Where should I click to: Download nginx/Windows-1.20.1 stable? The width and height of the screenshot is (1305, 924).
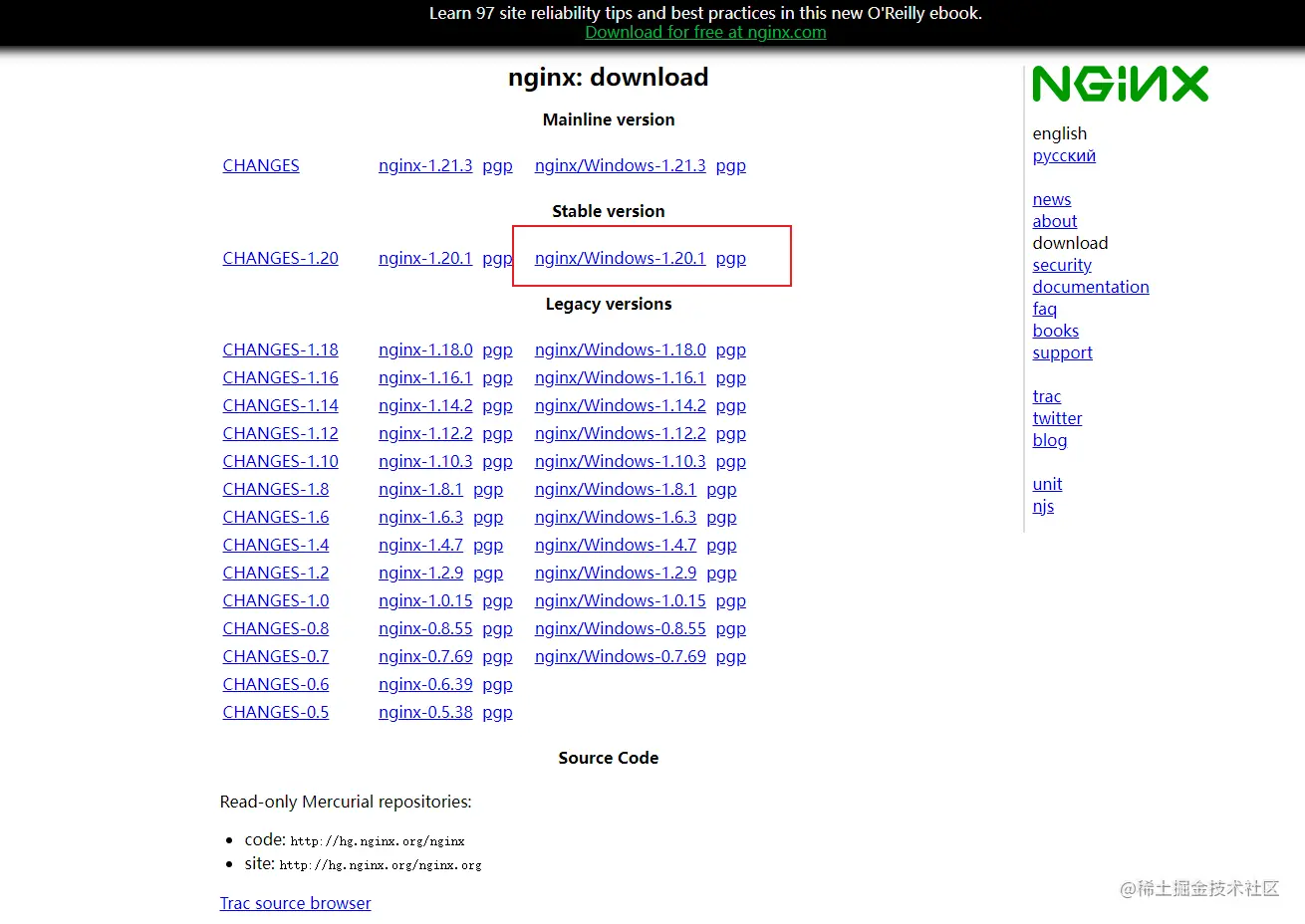coord(620,258)
